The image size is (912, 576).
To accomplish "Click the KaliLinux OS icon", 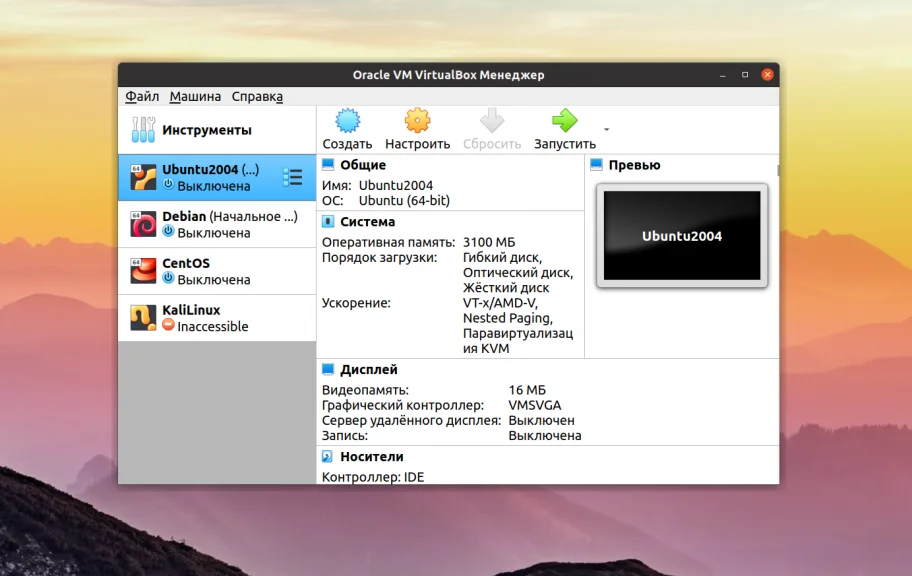I will pyautogui.click(x=143, y=318).
